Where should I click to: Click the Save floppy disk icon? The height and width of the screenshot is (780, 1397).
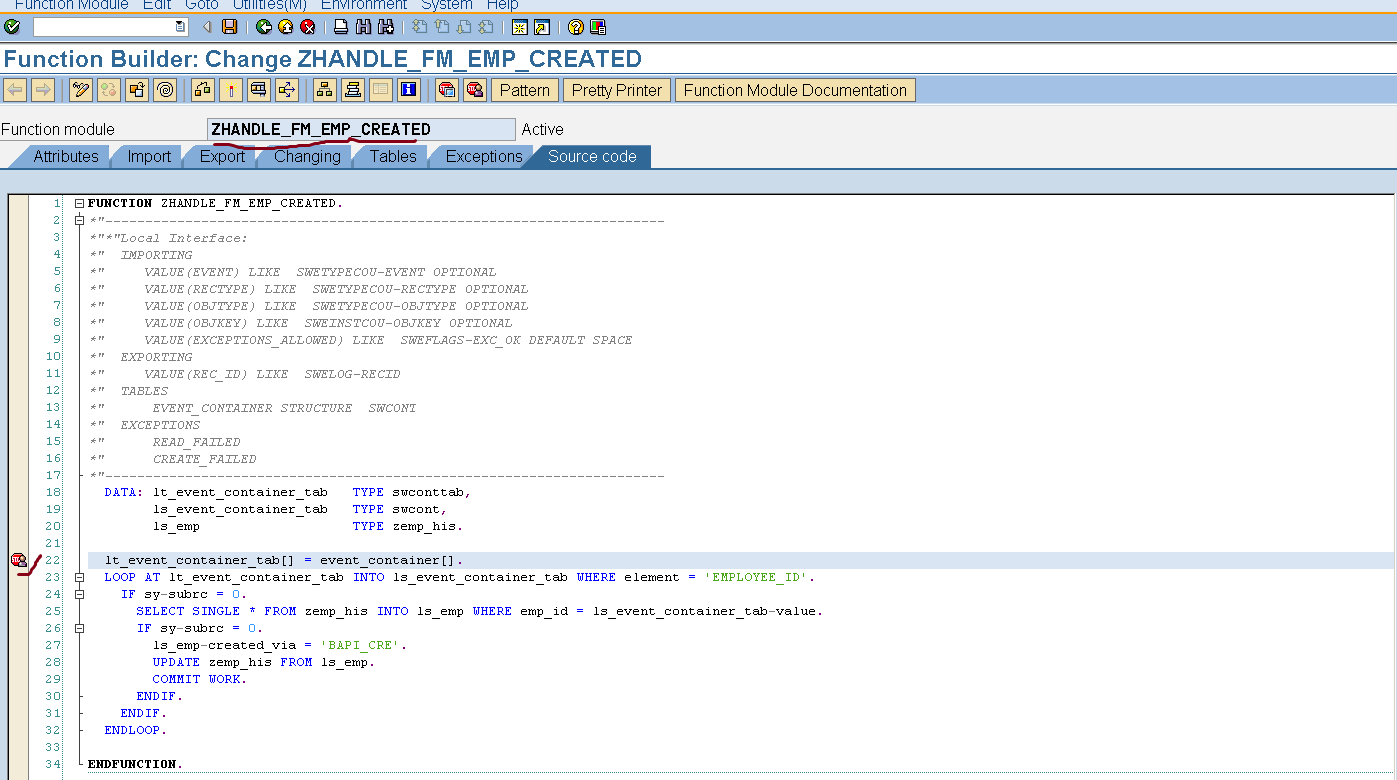[230, 27]
